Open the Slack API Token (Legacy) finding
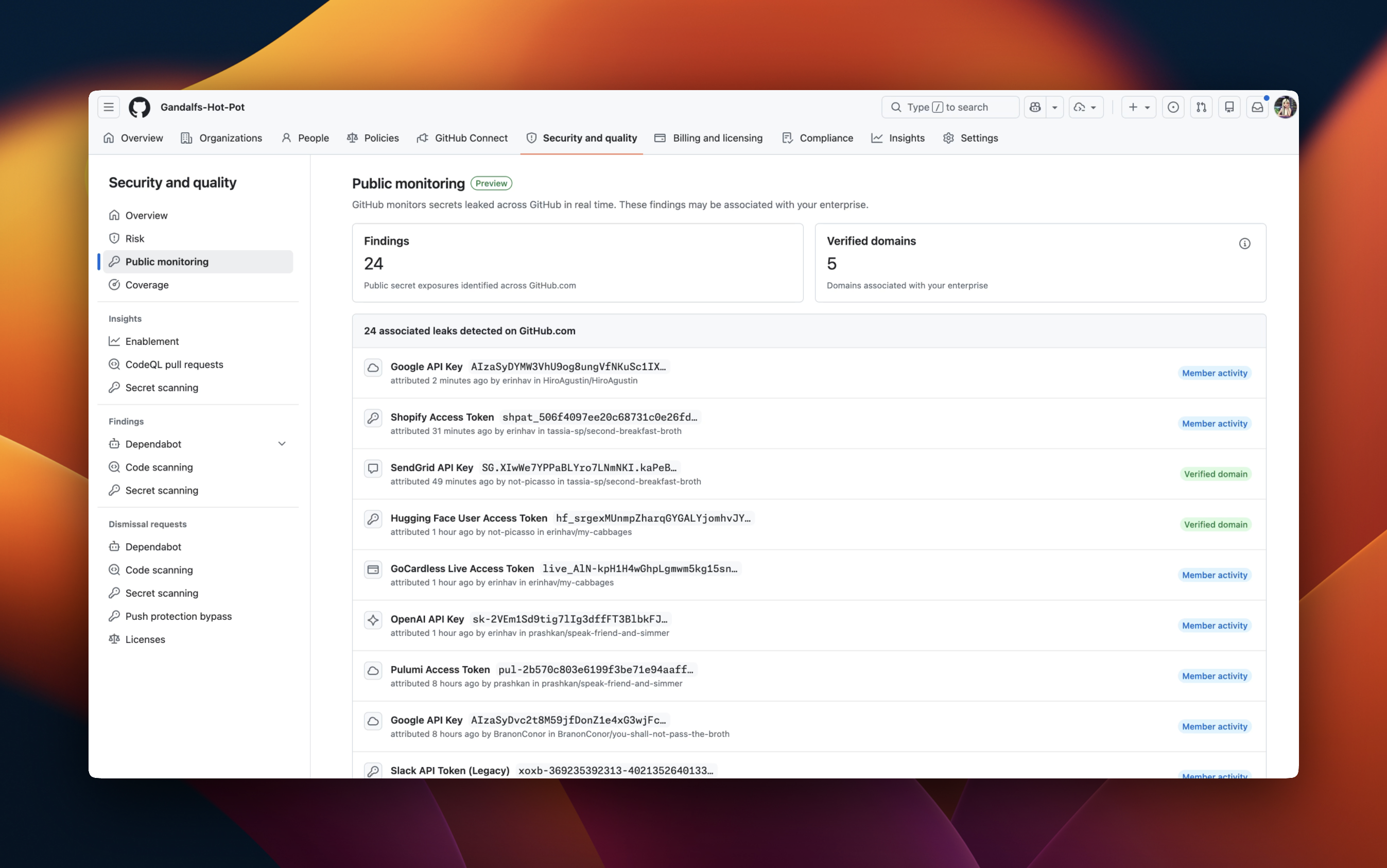The width and height of the screenshot is (1387, 868). (450, 771)
